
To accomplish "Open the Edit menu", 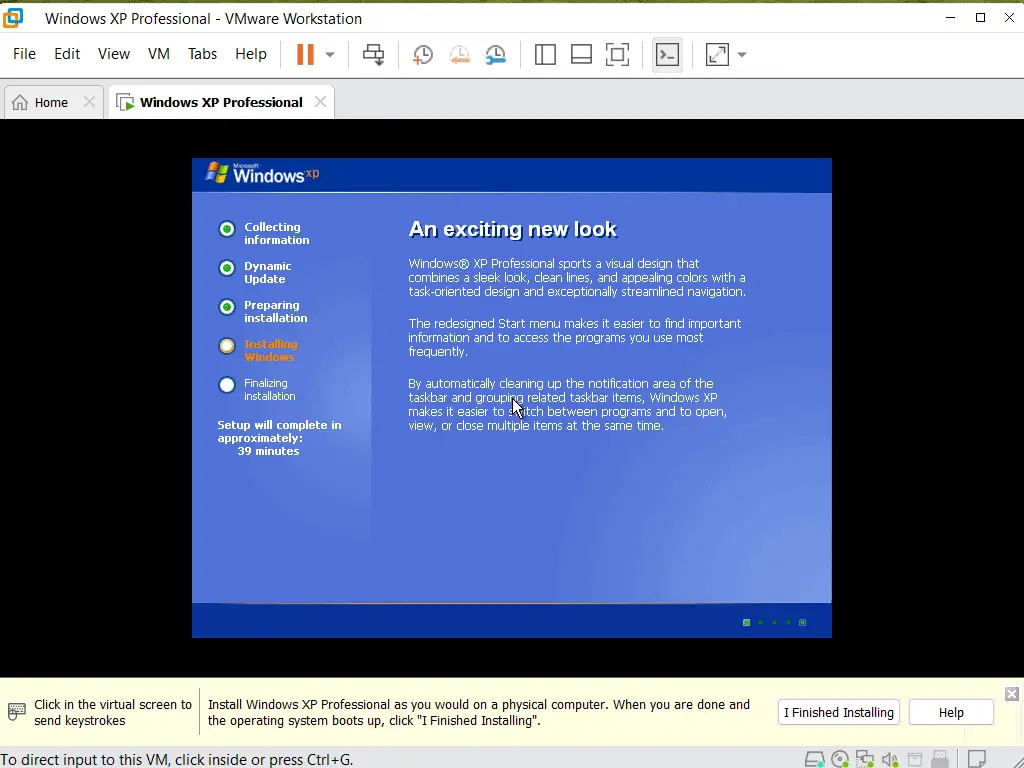I will 67,54.
